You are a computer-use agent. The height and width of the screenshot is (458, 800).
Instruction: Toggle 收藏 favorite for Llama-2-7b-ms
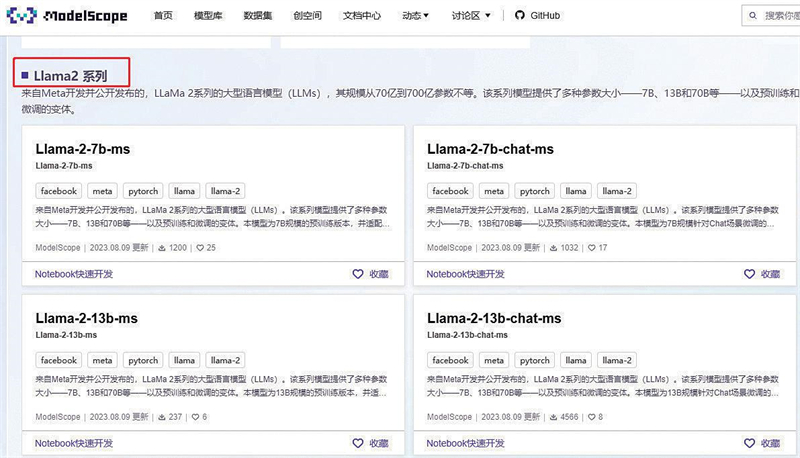pos(369,273)
